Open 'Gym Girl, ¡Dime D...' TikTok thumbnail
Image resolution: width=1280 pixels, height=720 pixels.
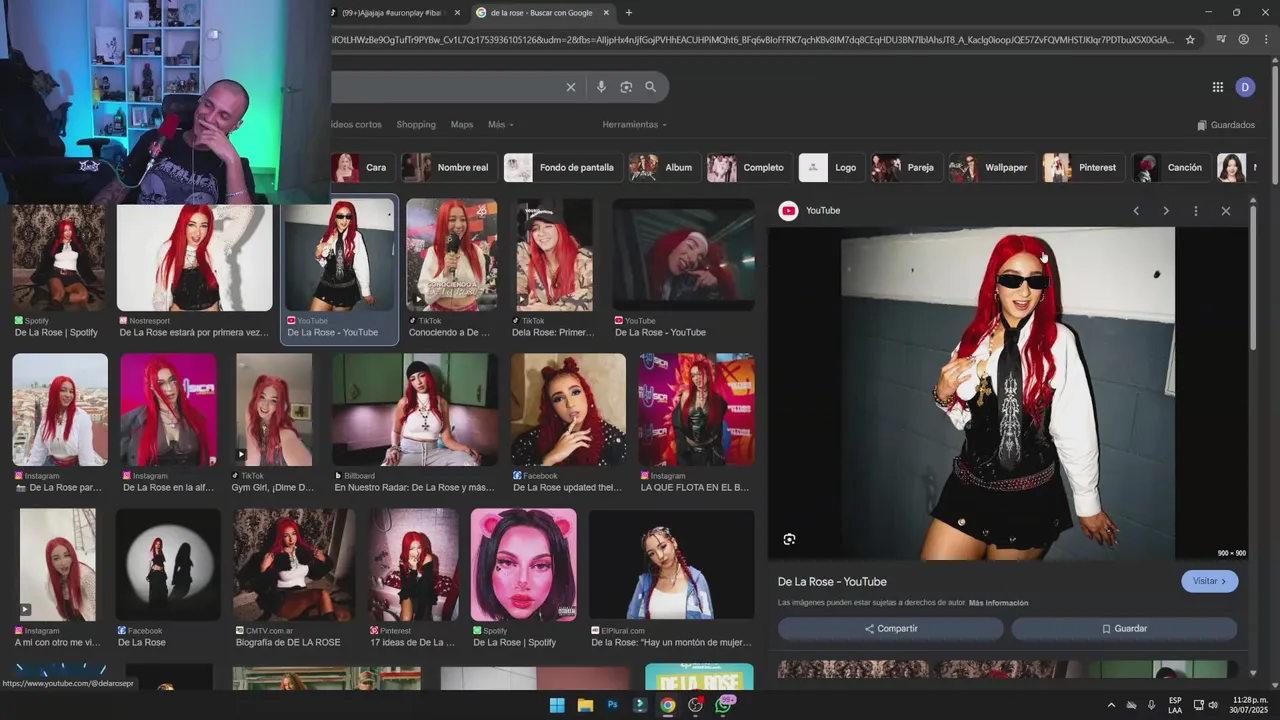tap(274, 409)
